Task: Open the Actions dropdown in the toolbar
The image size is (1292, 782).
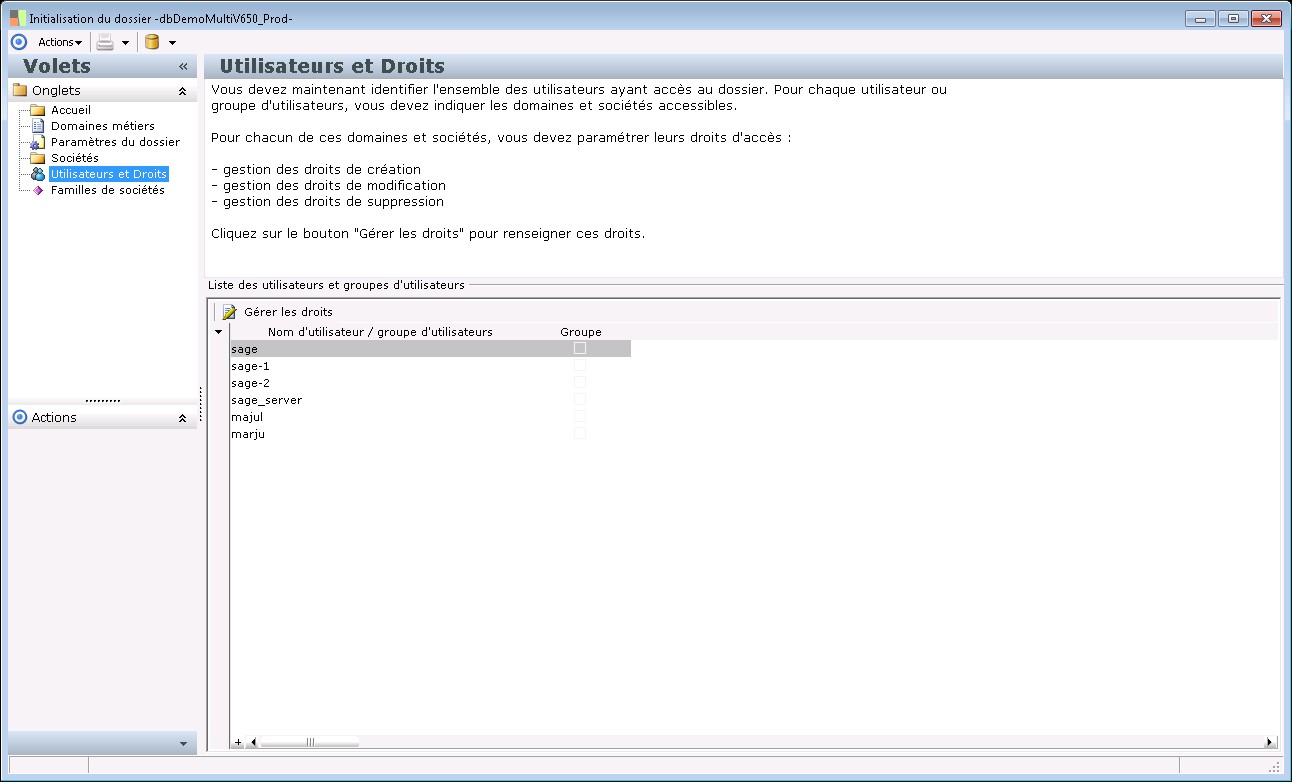Action: click(x=60, y=42)
